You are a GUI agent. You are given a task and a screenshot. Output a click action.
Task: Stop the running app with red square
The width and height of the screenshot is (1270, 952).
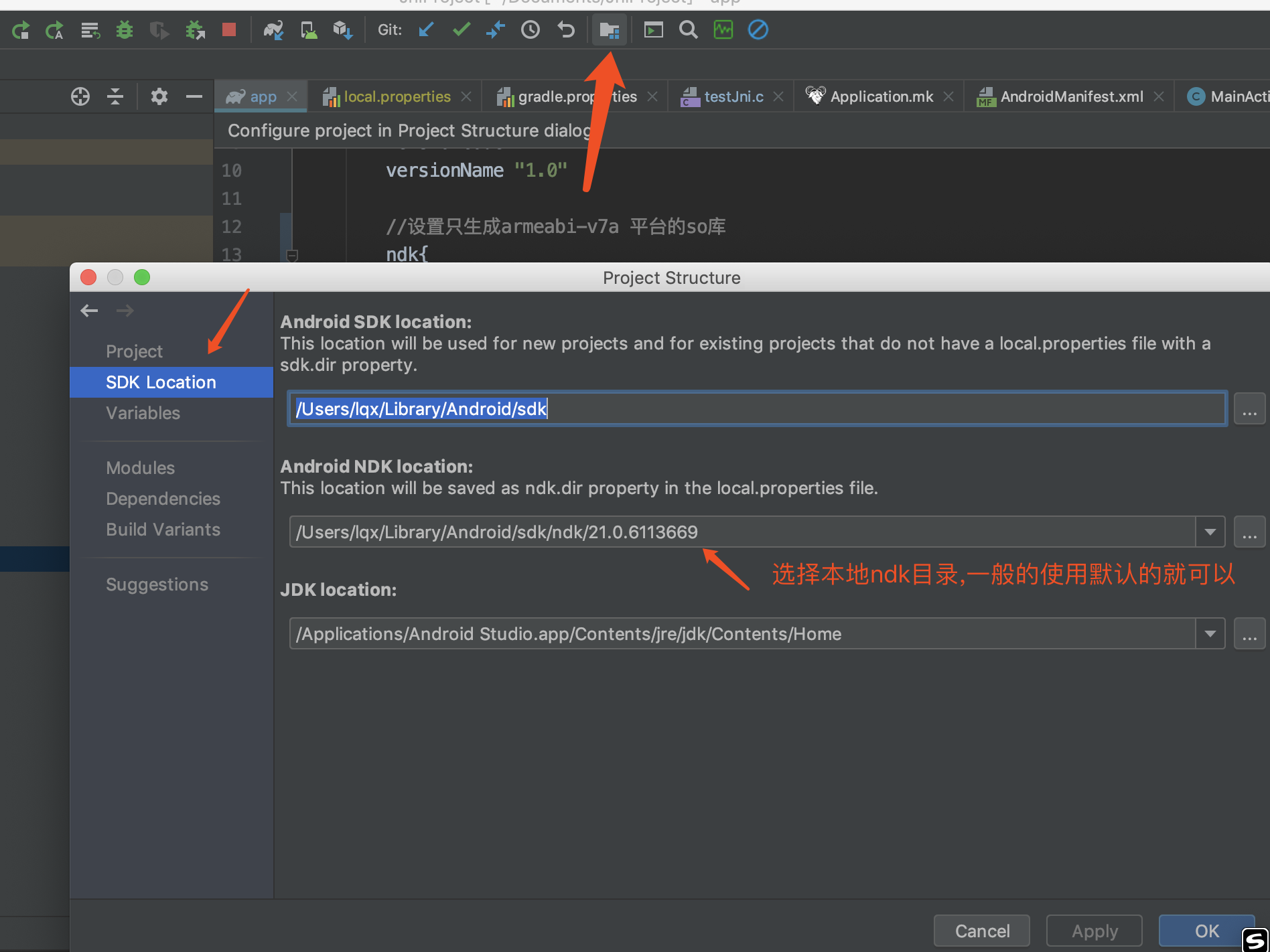tap(229, 30)
